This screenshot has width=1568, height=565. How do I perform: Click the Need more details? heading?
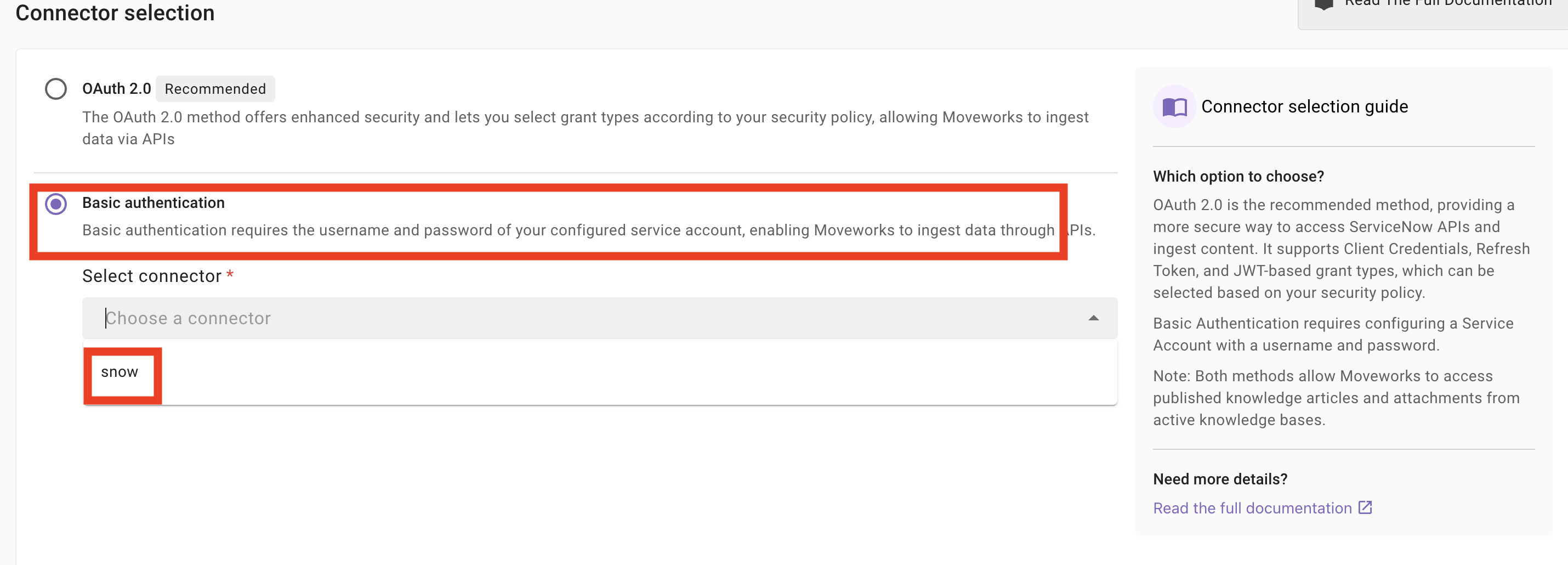1220,479
